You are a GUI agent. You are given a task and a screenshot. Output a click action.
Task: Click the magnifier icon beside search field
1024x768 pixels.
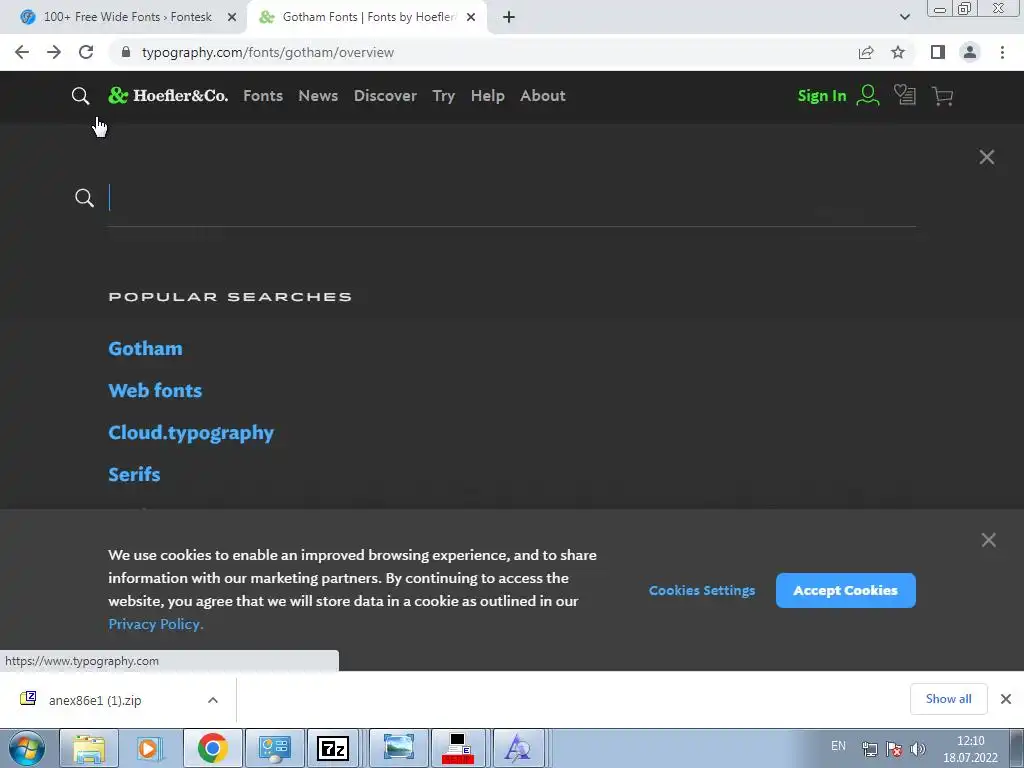coord(84,197)
